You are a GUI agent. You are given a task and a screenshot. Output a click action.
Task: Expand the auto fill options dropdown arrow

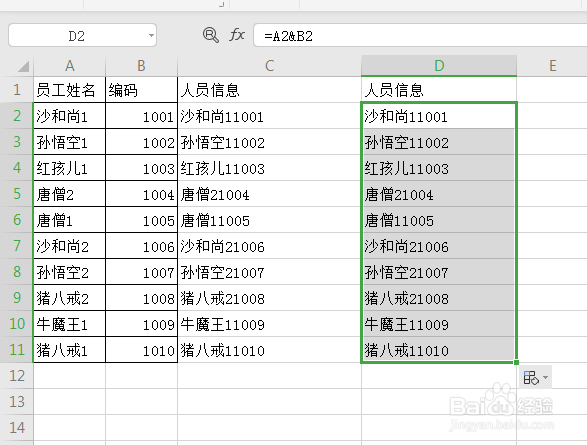point(545,377)
